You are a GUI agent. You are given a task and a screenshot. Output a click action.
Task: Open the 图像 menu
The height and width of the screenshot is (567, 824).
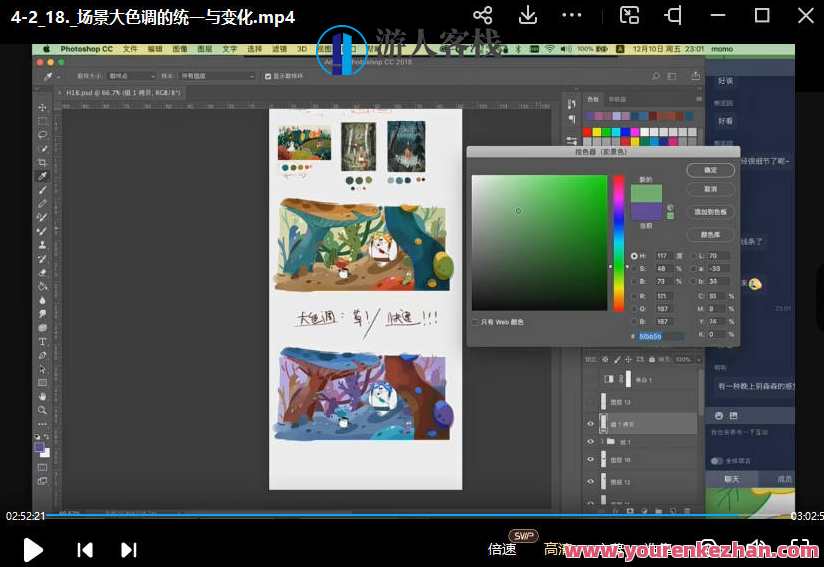[x=180, y=49]
